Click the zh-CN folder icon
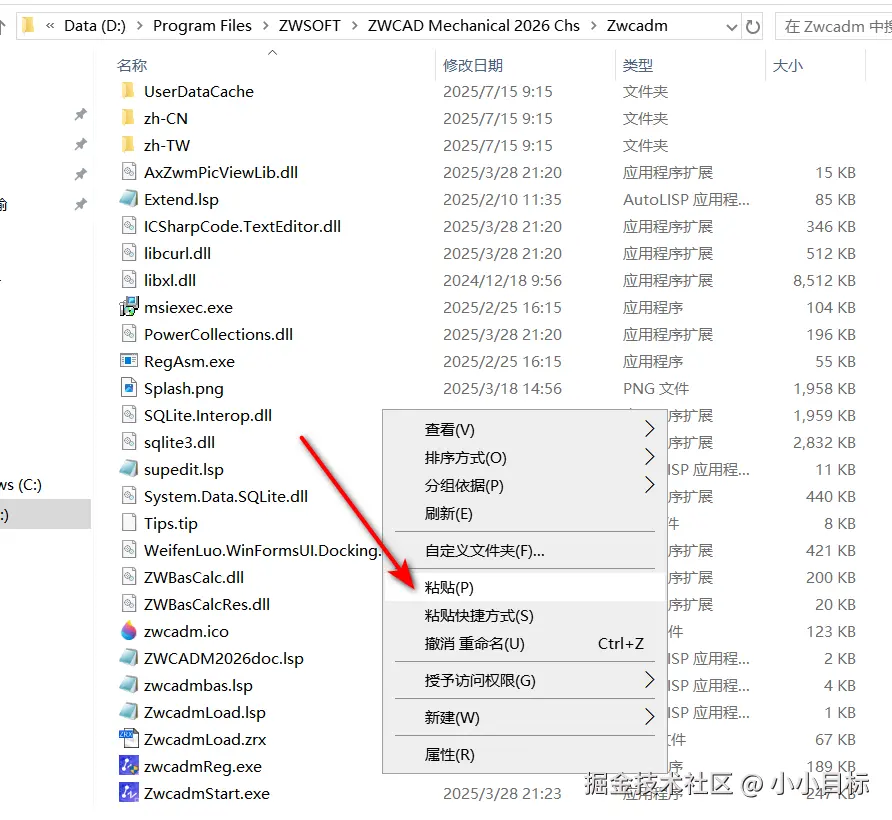 tap(129, 118)
